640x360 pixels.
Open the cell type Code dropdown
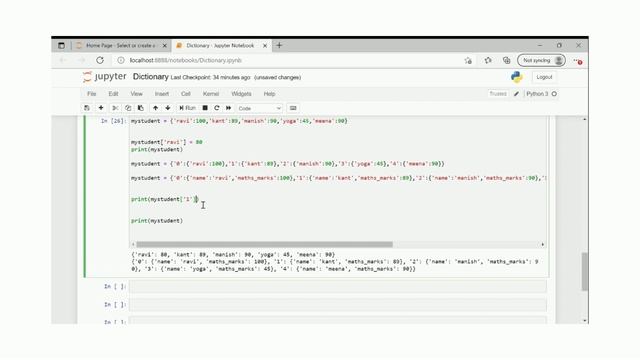tap(260, 109)
